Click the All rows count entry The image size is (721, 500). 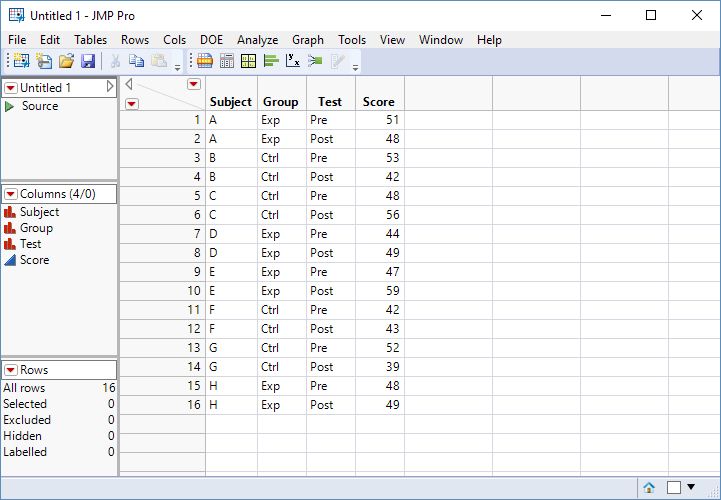point(59,388)
